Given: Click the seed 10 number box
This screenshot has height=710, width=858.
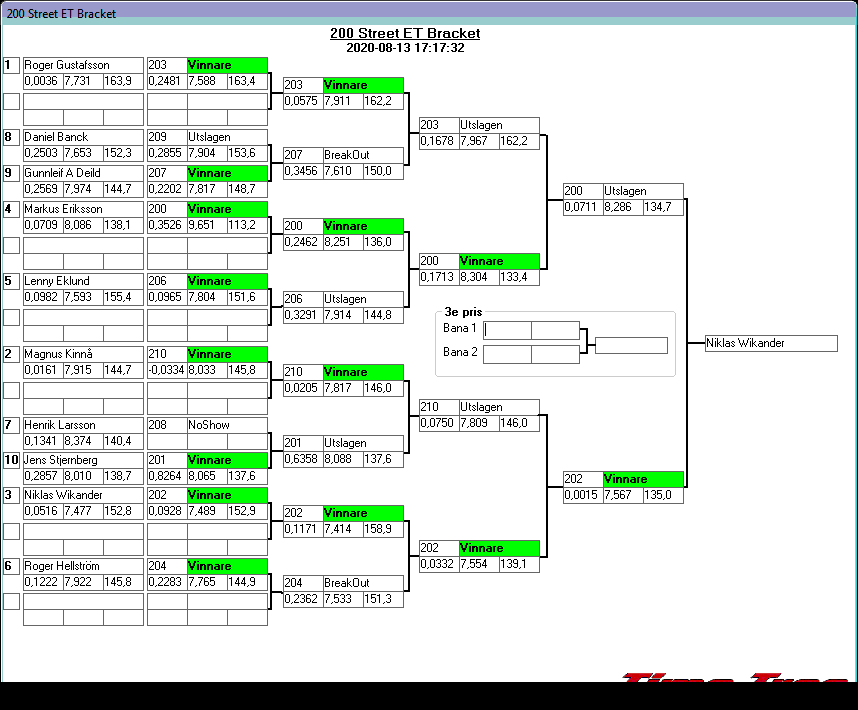Looking at the screenshot, I should (x=11, y=460).
